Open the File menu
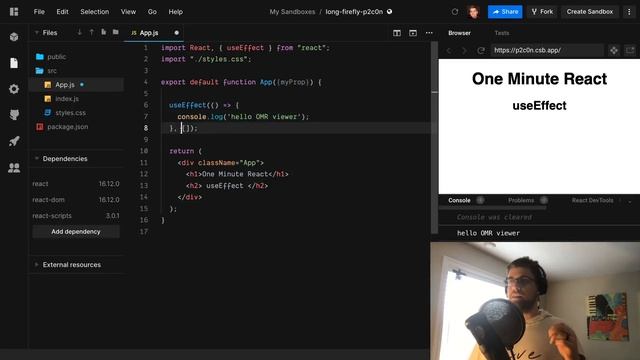Image resolution: width=640 pixels, height=360 pixels. [39, 12]
